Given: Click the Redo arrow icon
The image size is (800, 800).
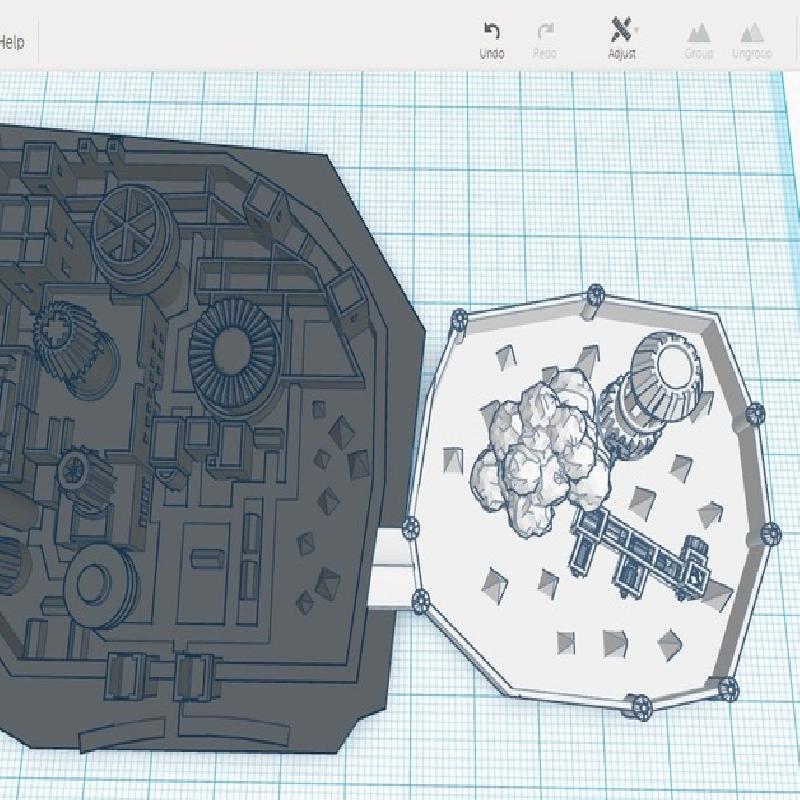Looking at the screenshot, I should tap(545, 33).
